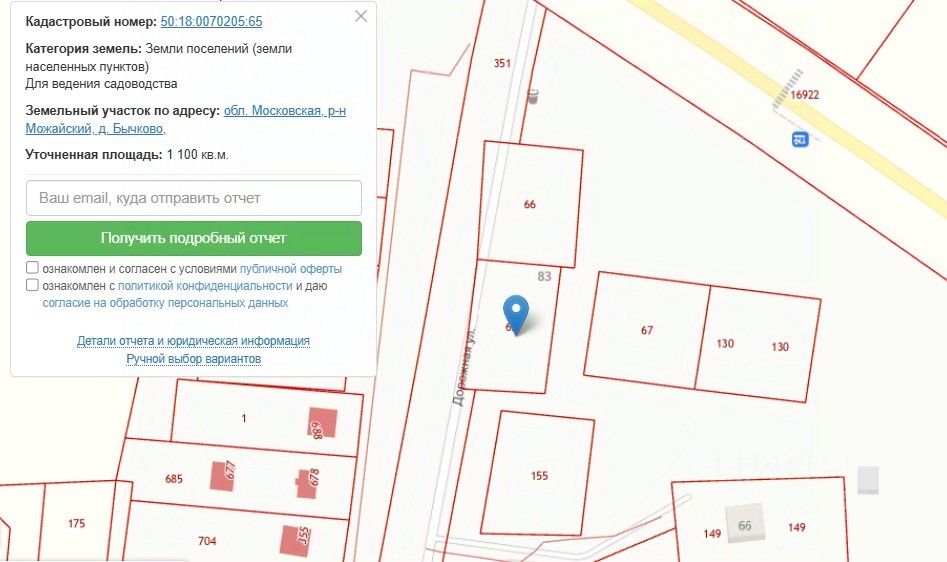Agree to the public offer checkbox
947x562 pixels.
coord(32,267)
